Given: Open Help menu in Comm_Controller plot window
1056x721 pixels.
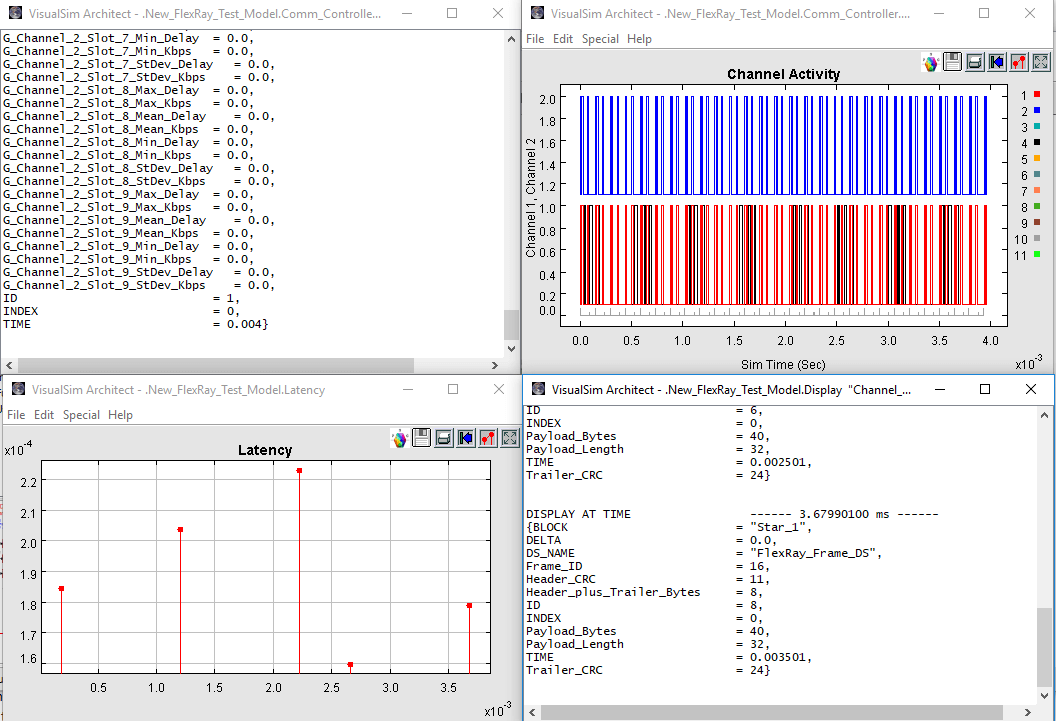Looking at the screenshot, I should click(x=639, y=39).
